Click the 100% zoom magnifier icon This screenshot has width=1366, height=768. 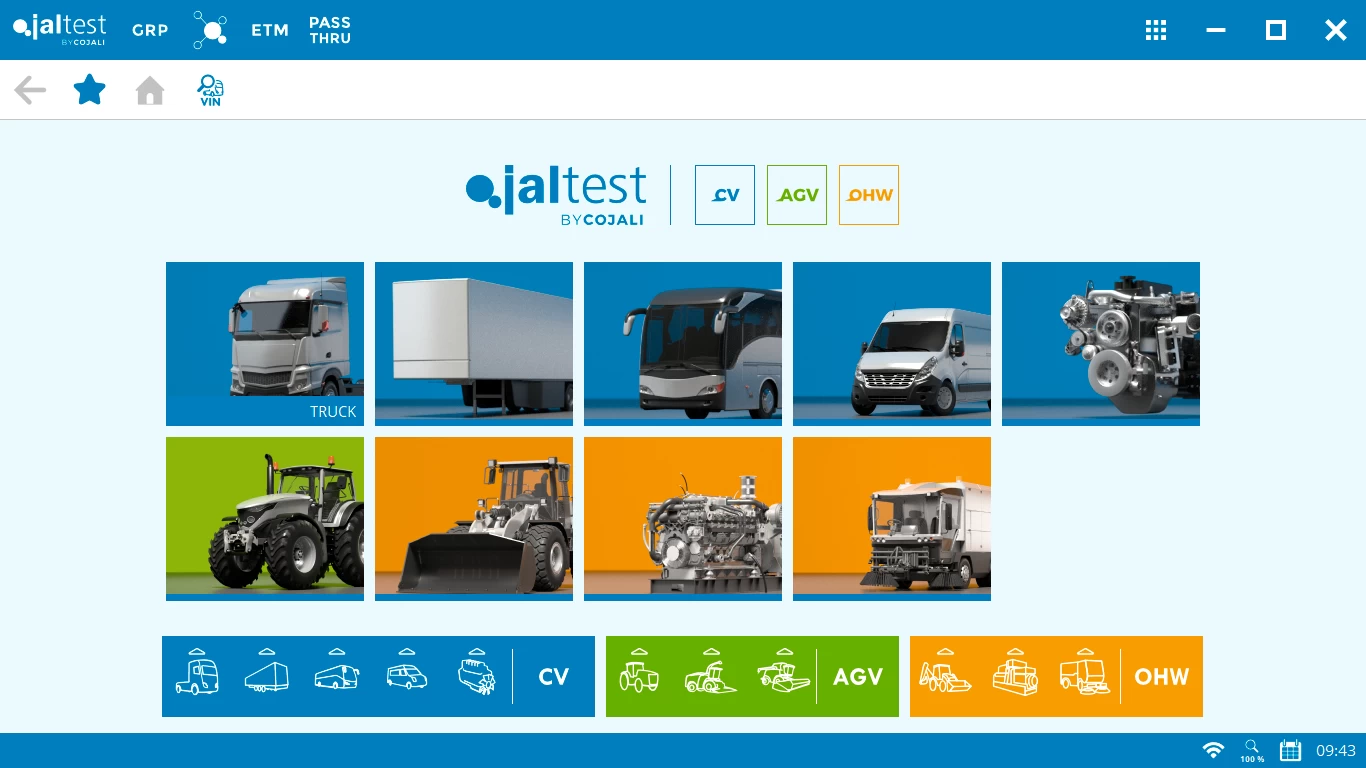coord(1252,750)
